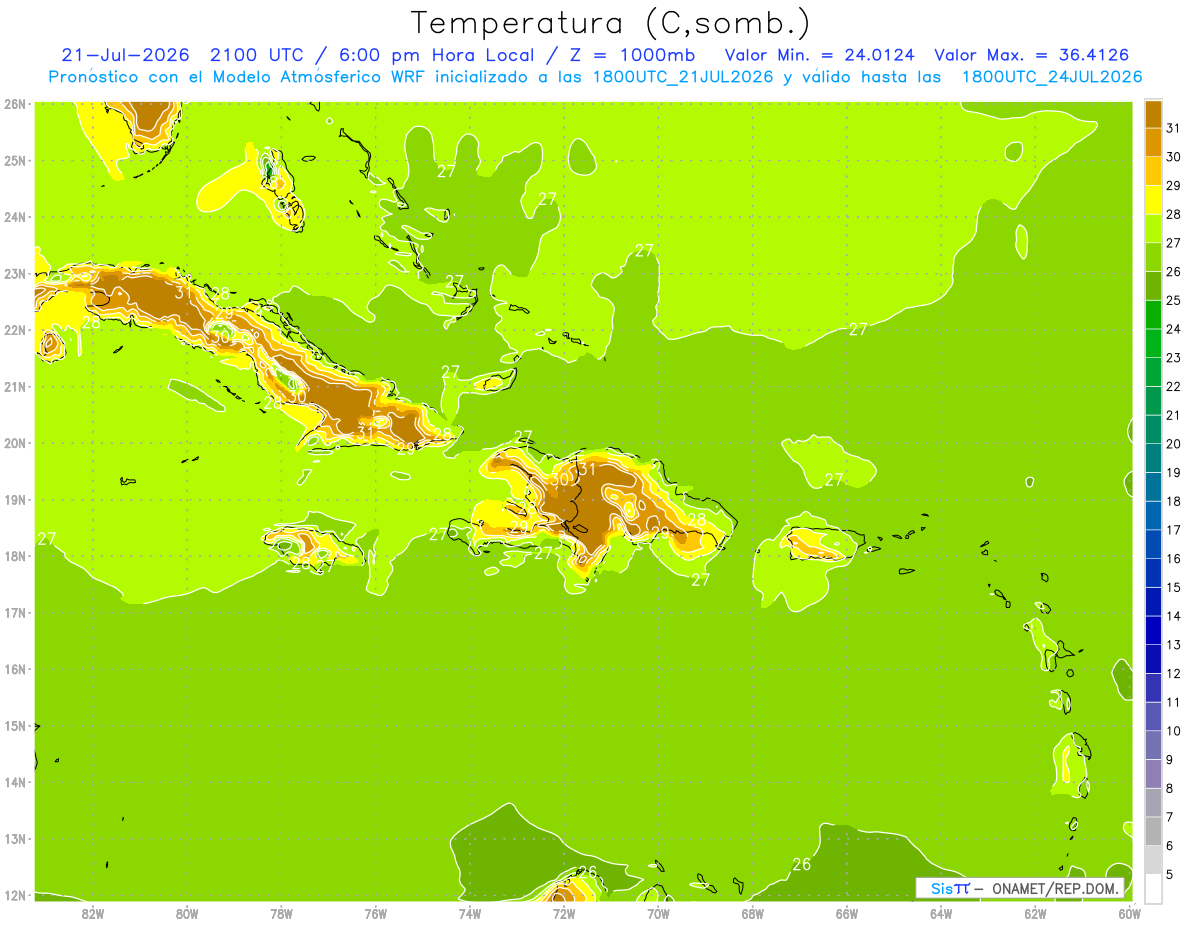Click the 74W longitude axis label
1200x927 pixels.
click(x=470, y=913)
